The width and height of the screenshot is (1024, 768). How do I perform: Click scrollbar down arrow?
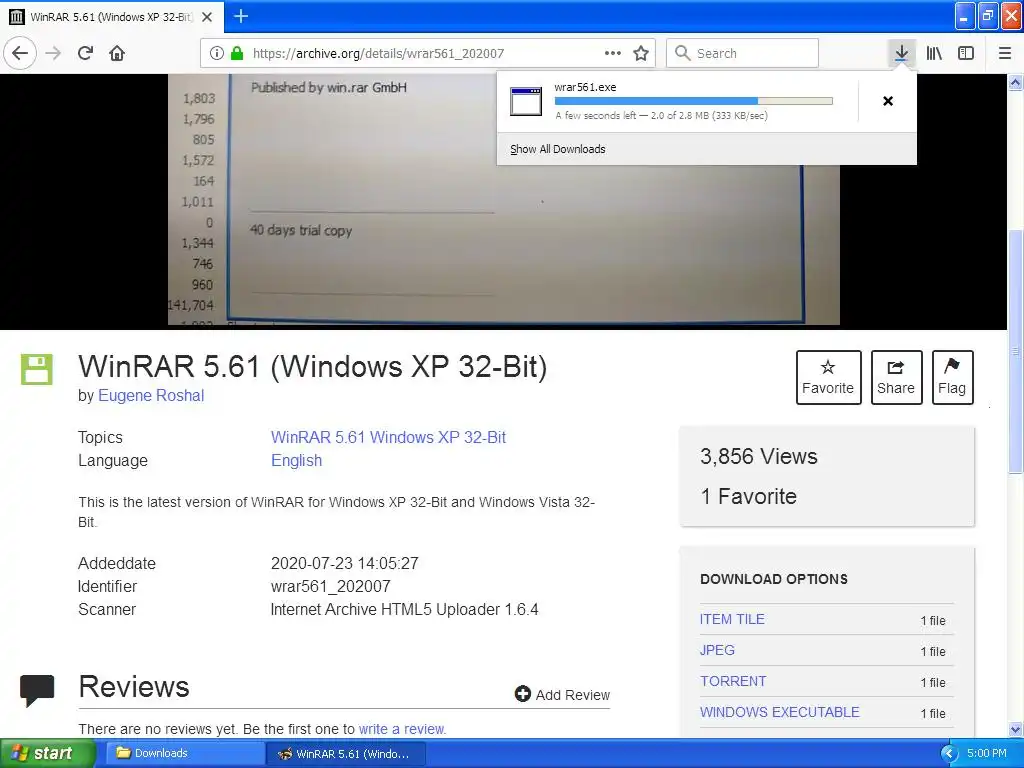pyautogui.click(x=1016, y=729)
